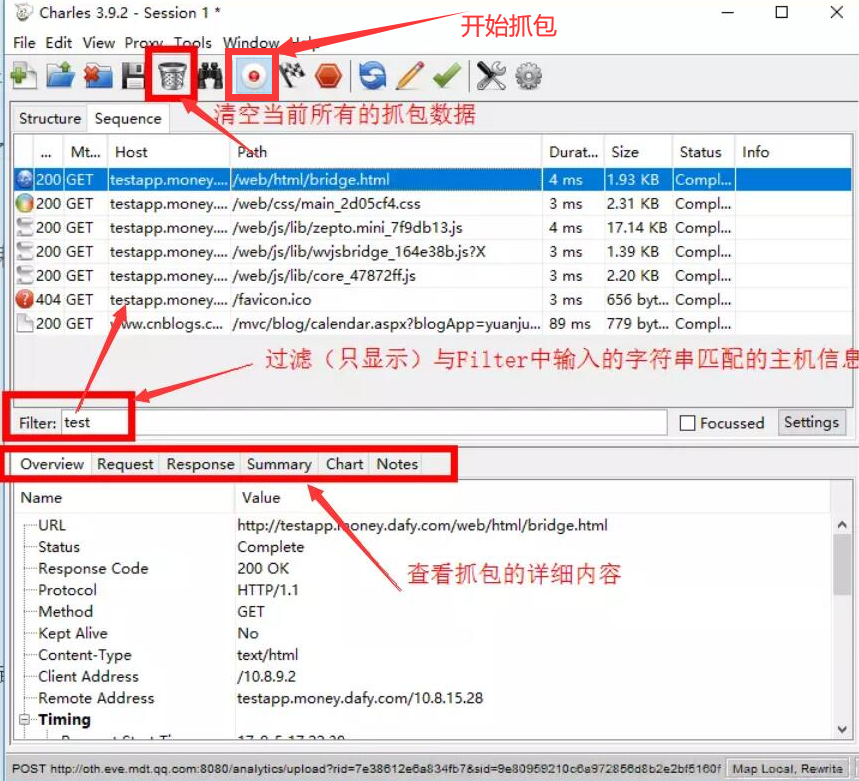
Task: Click the filter Settings button
Action: click(x=811, y=422)
